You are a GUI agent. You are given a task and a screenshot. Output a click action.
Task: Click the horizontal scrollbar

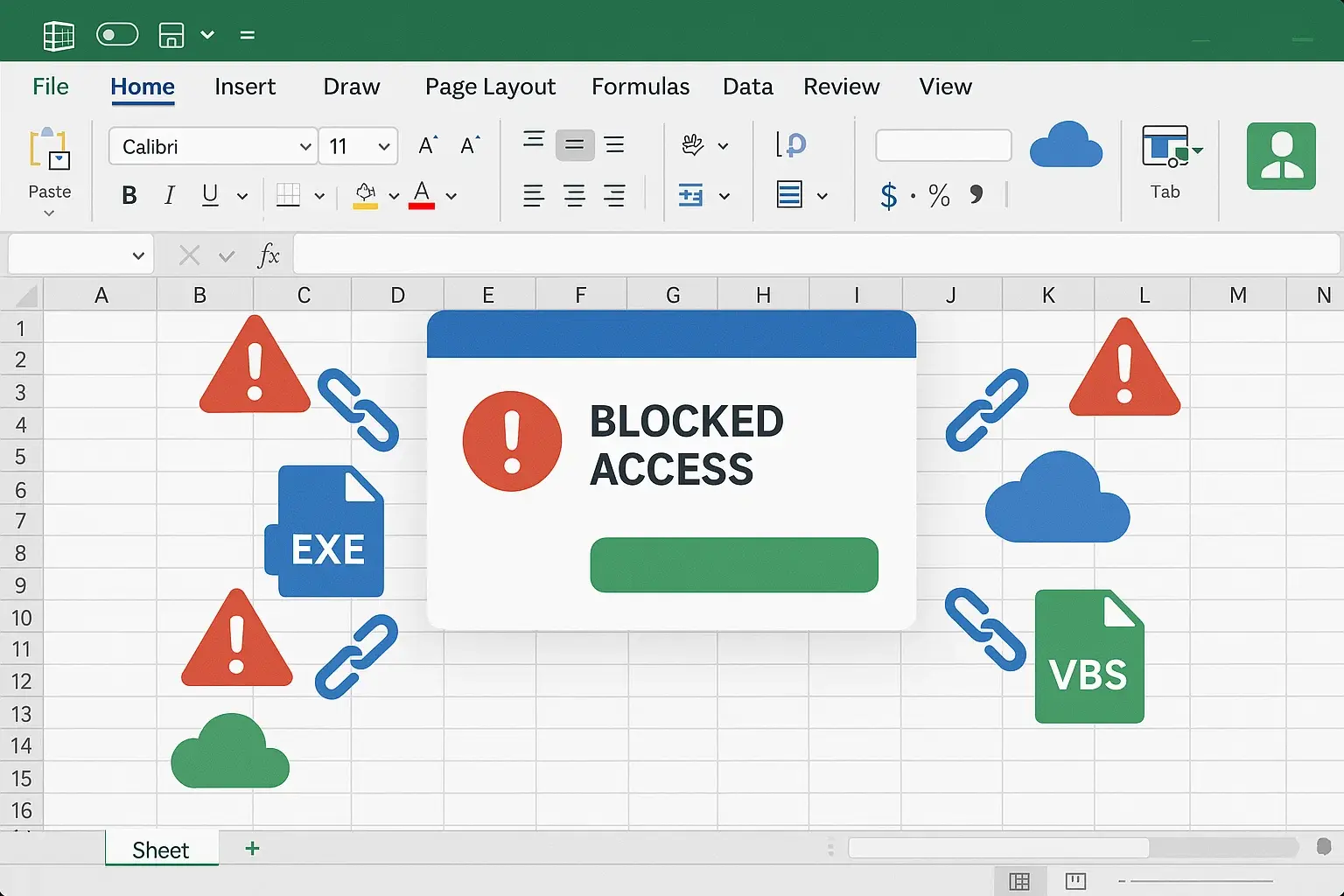click(998, 848)
